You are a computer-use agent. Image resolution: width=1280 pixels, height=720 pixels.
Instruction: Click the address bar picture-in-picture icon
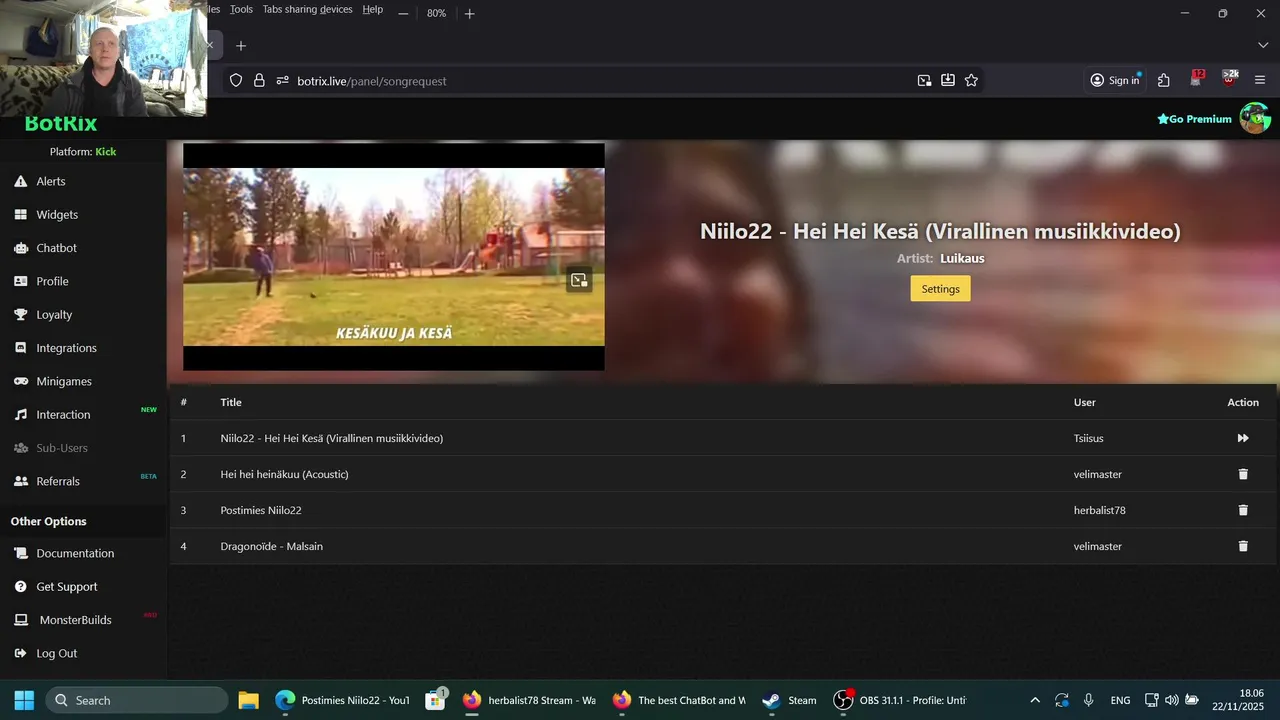click(924, 80)
